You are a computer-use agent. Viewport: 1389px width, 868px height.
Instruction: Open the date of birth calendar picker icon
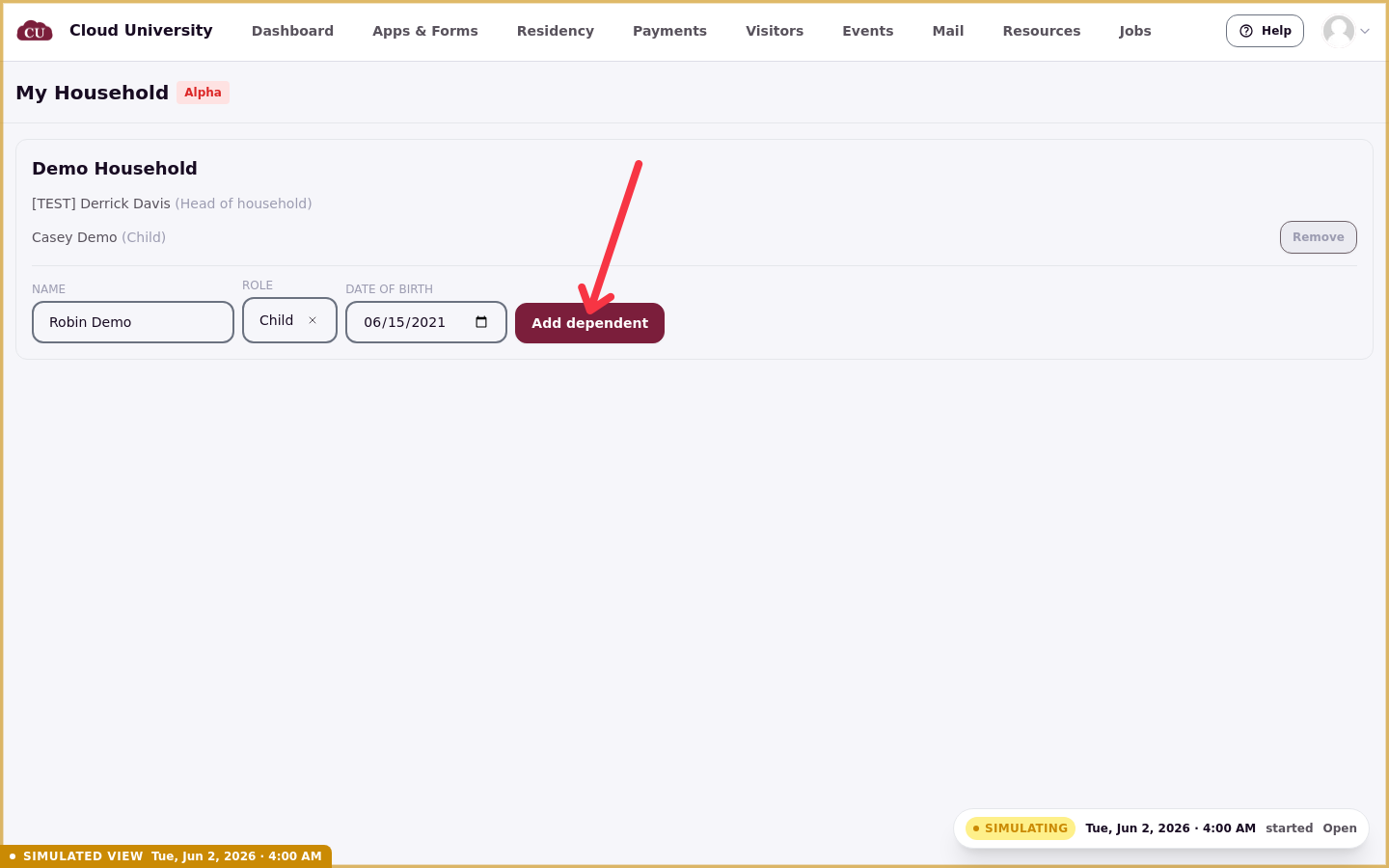click(x=481, y=322)
